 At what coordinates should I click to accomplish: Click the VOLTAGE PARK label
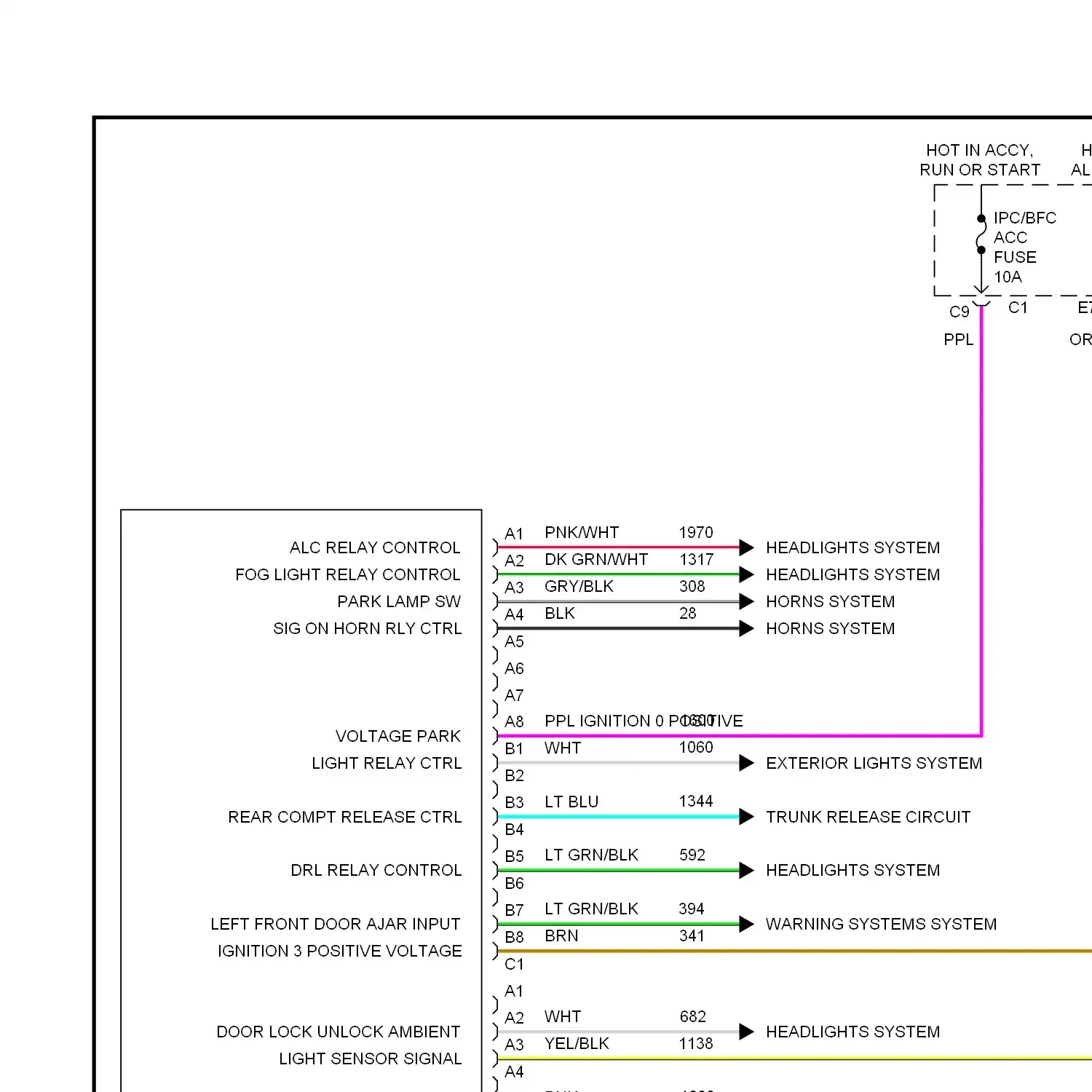398,736
